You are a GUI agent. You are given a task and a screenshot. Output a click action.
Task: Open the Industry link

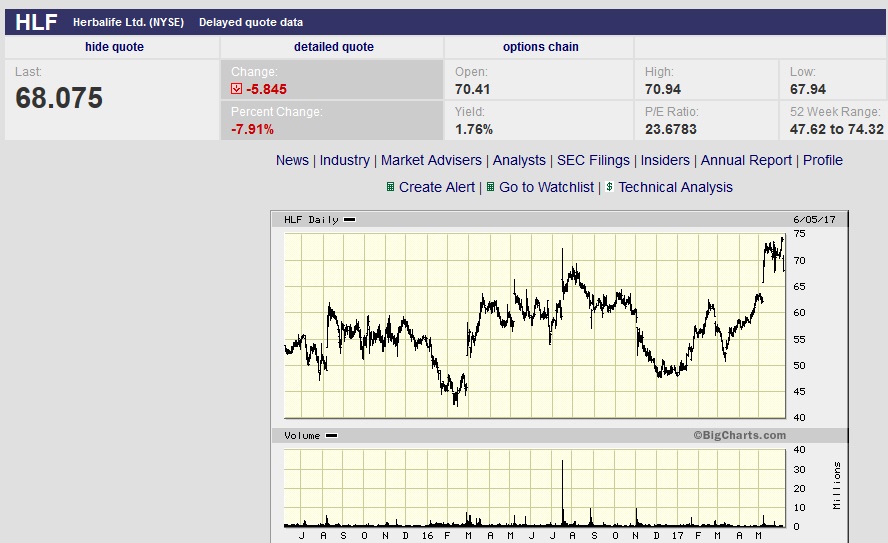point(344,160)
